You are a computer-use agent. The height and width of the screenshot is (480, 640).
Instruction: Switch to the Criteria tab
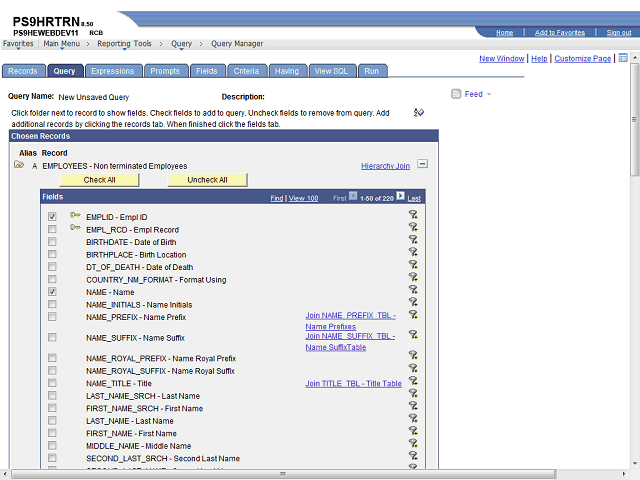tap(245, 71)
